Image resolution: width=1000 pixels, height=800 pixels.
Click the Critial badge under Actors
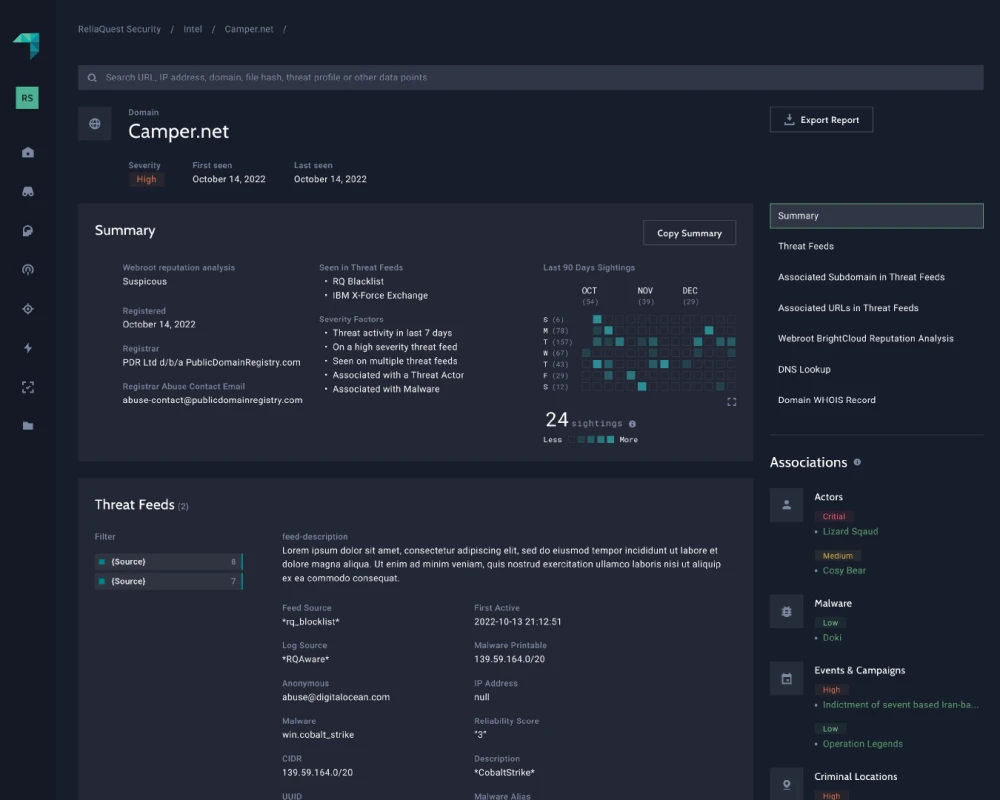tap(834, 516)
